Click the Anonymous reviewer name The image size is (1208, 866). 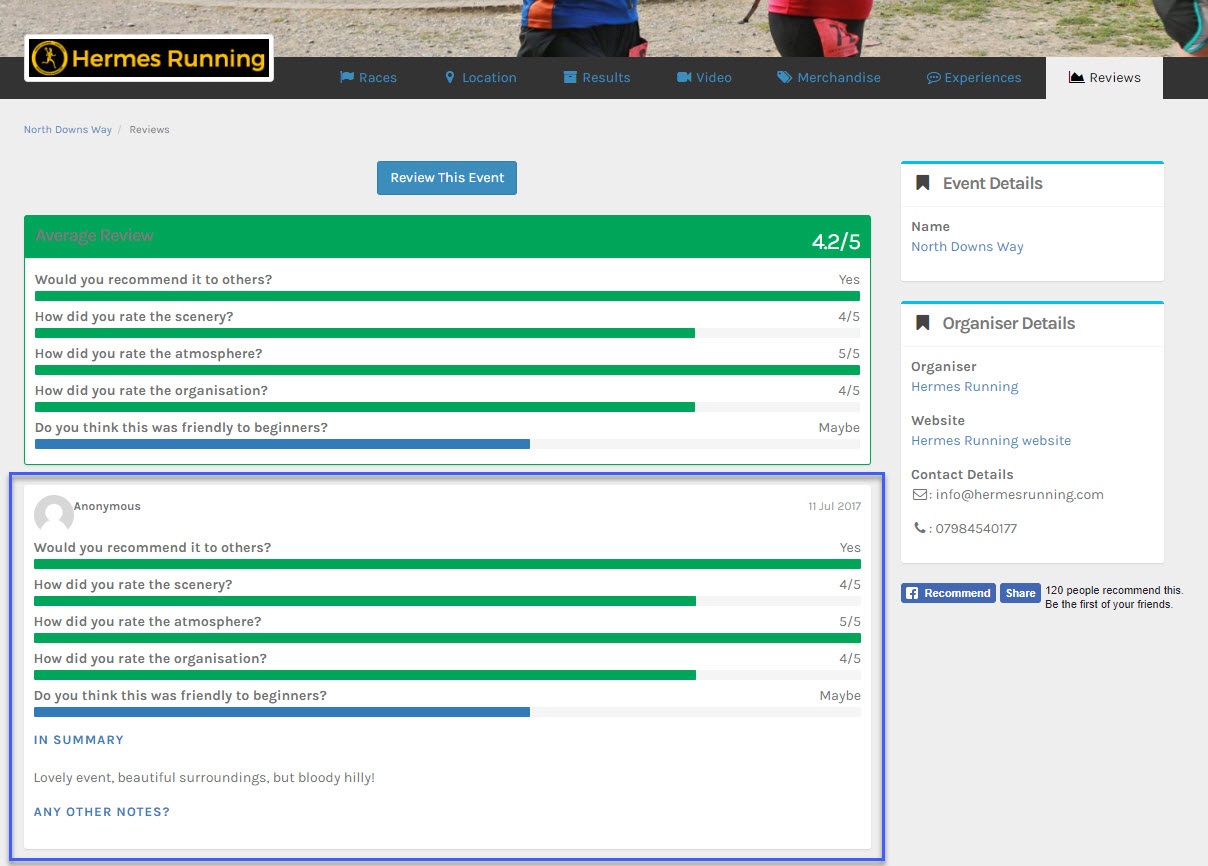107,507
